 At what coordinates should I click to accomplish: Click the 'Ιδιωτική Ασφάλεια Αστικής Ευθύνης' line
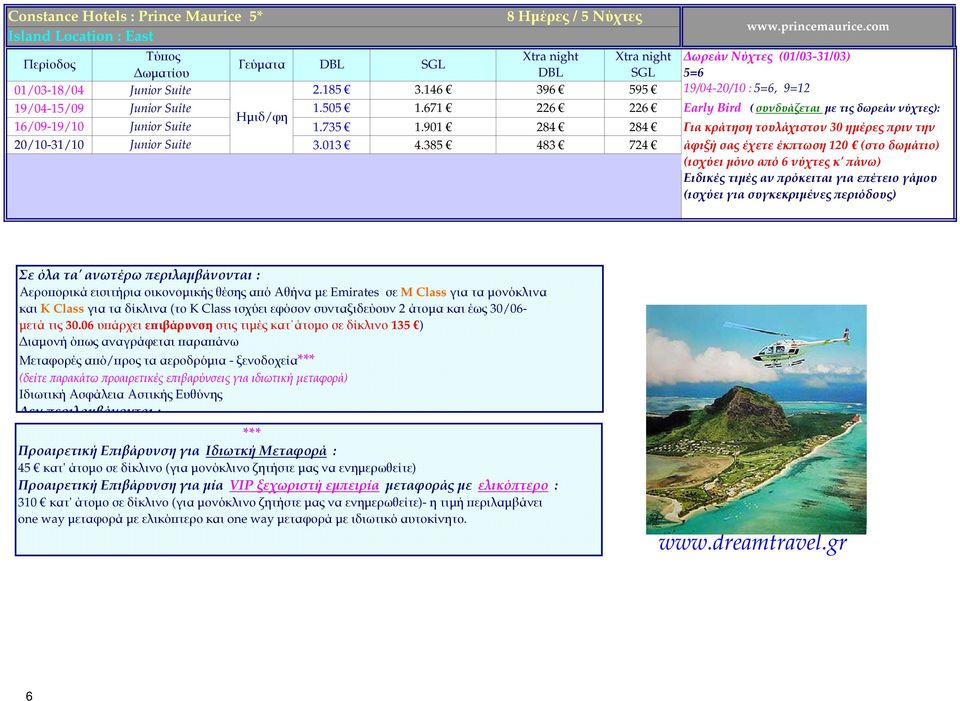pyautogui.click(x=121, y=394)
